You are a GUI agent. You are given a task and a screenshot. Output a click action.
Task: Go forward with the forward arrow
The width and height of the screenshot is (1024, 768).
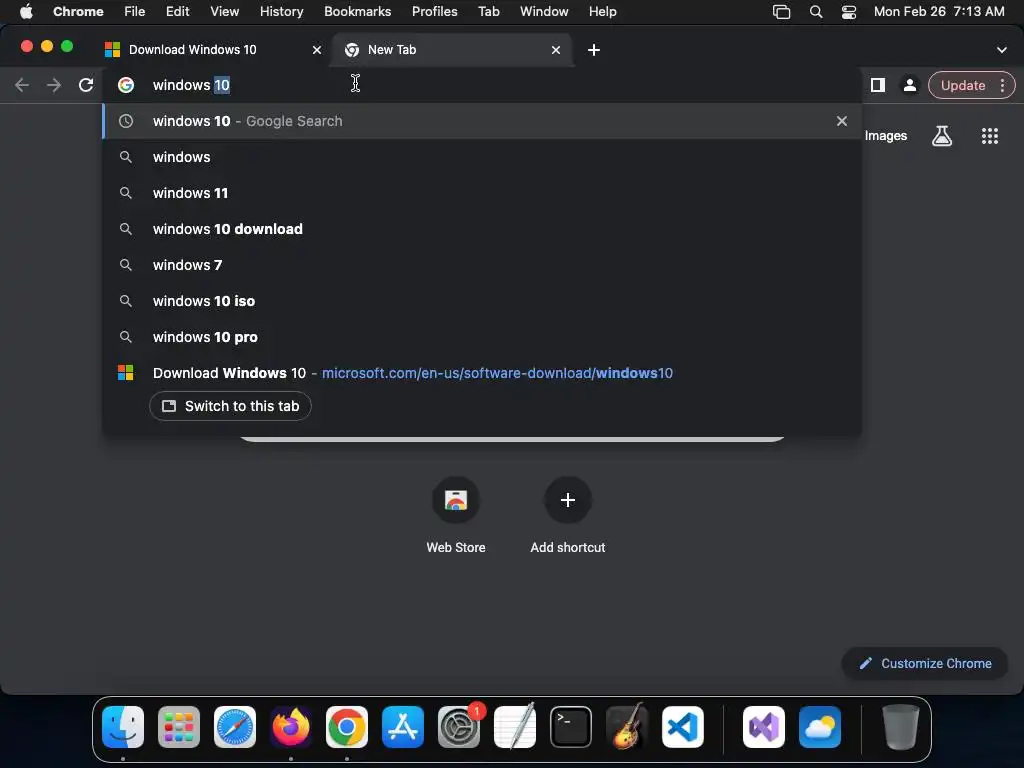[x=54, y=85]
